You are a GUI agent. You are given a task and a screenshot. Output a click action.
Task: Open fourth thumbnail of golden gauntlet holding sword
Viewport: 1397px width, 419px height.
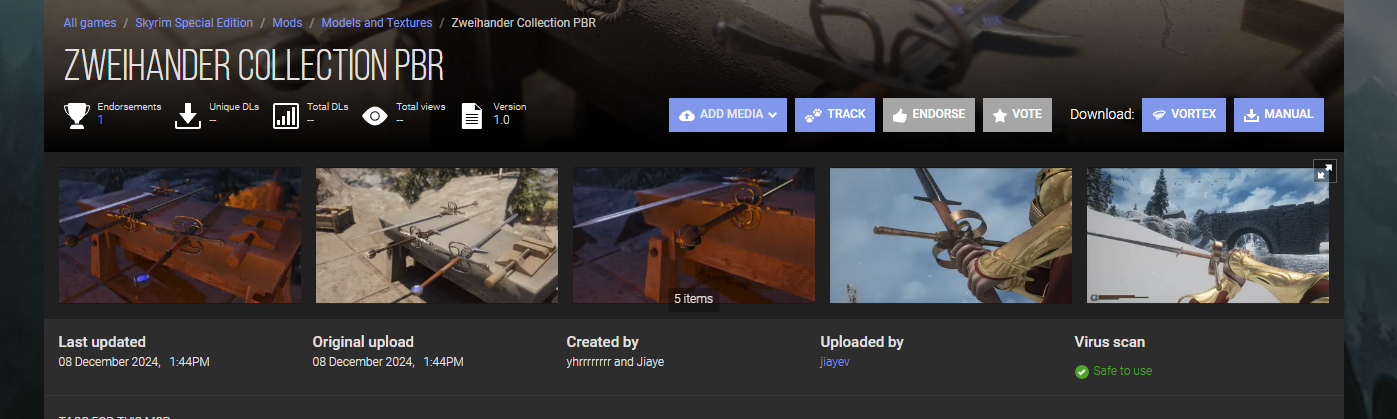click(951, 235)
